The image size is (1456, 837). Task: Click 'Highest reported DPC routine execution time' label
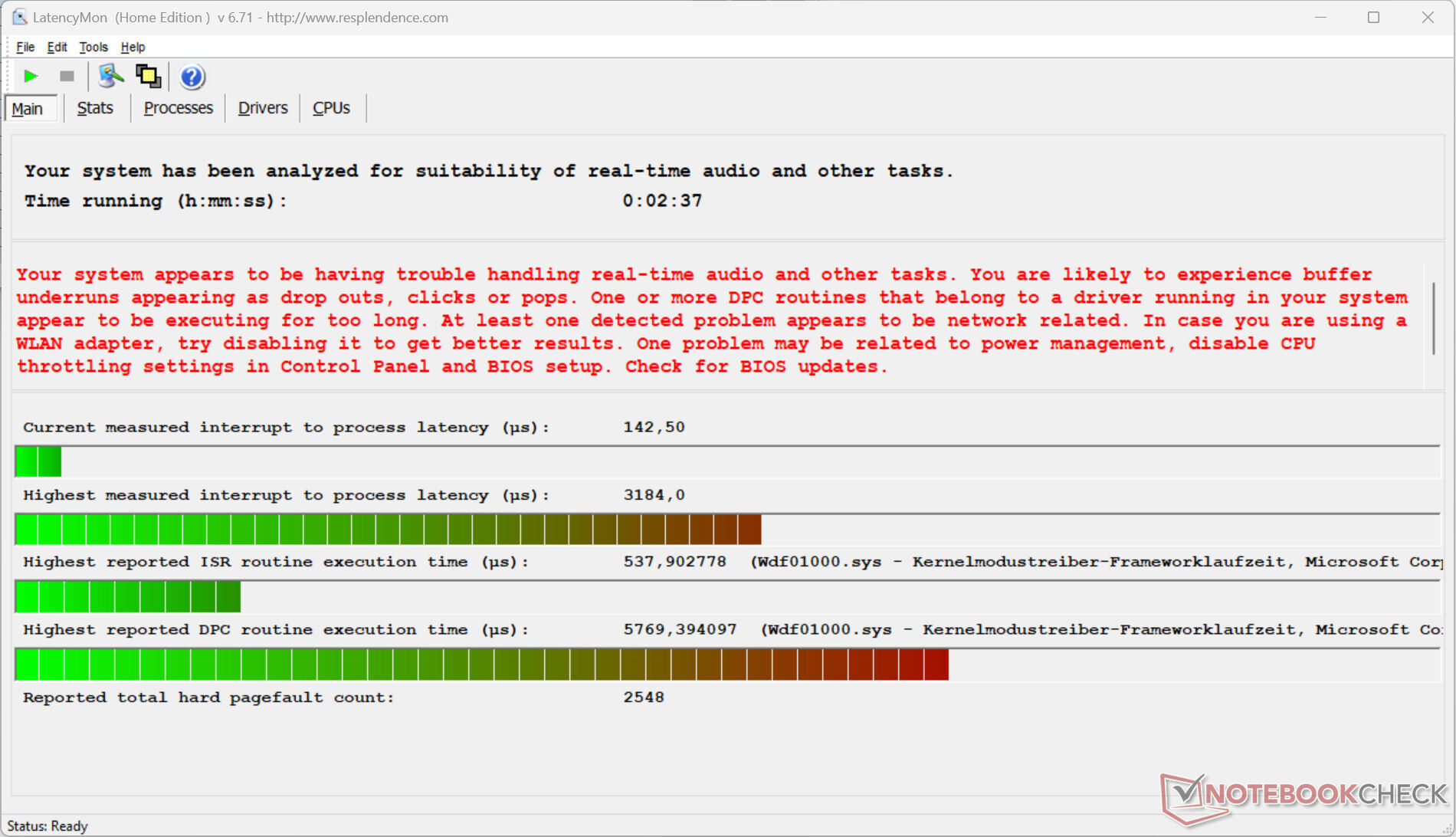(x=276, y=630)
